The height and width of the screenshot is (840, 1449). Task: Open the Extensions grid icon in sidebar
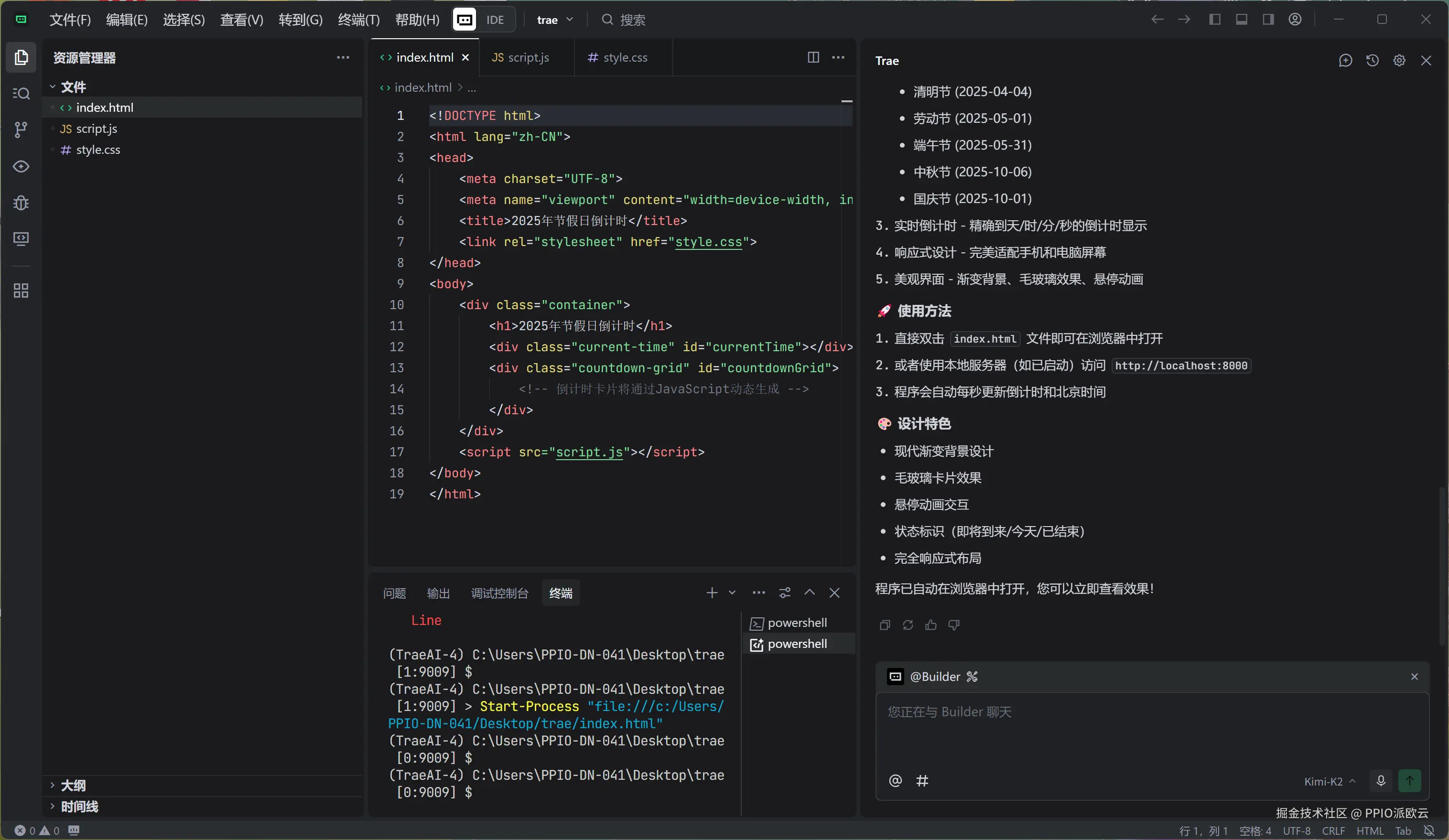click(x=21, y=291)
